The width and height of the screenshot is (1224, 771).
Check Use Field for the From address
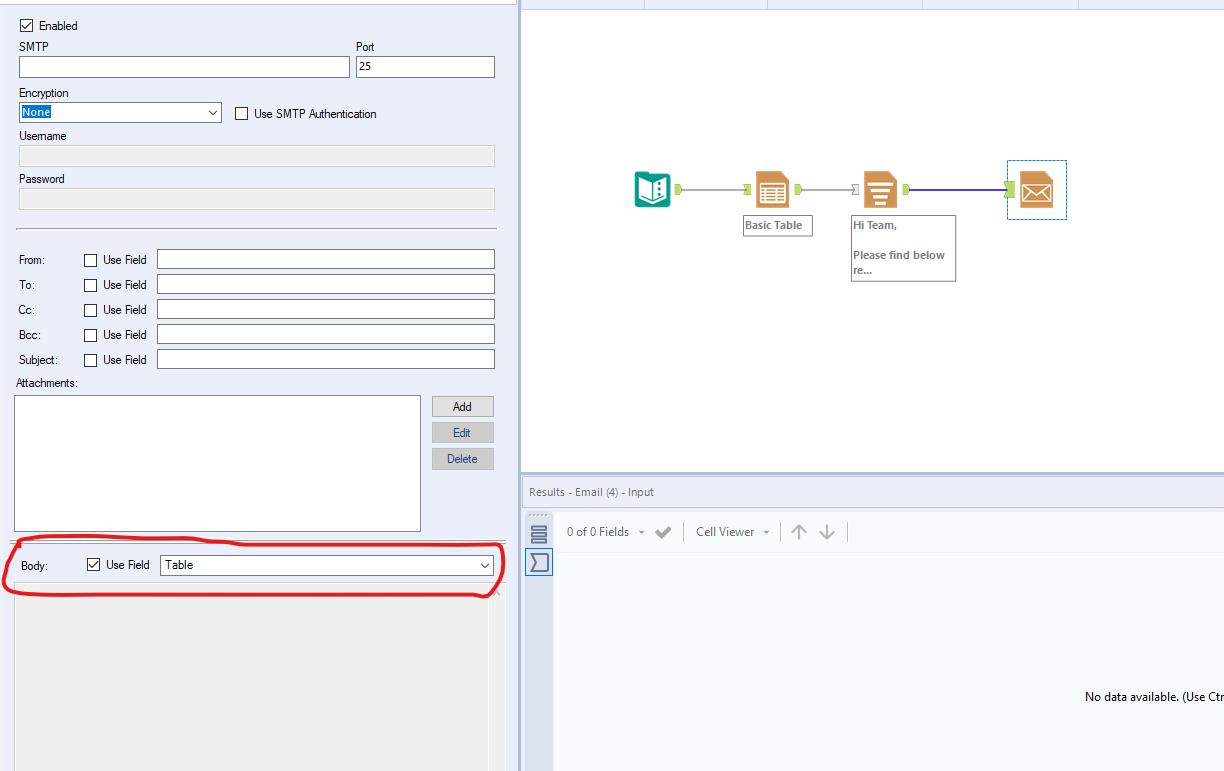pos(89,259)
